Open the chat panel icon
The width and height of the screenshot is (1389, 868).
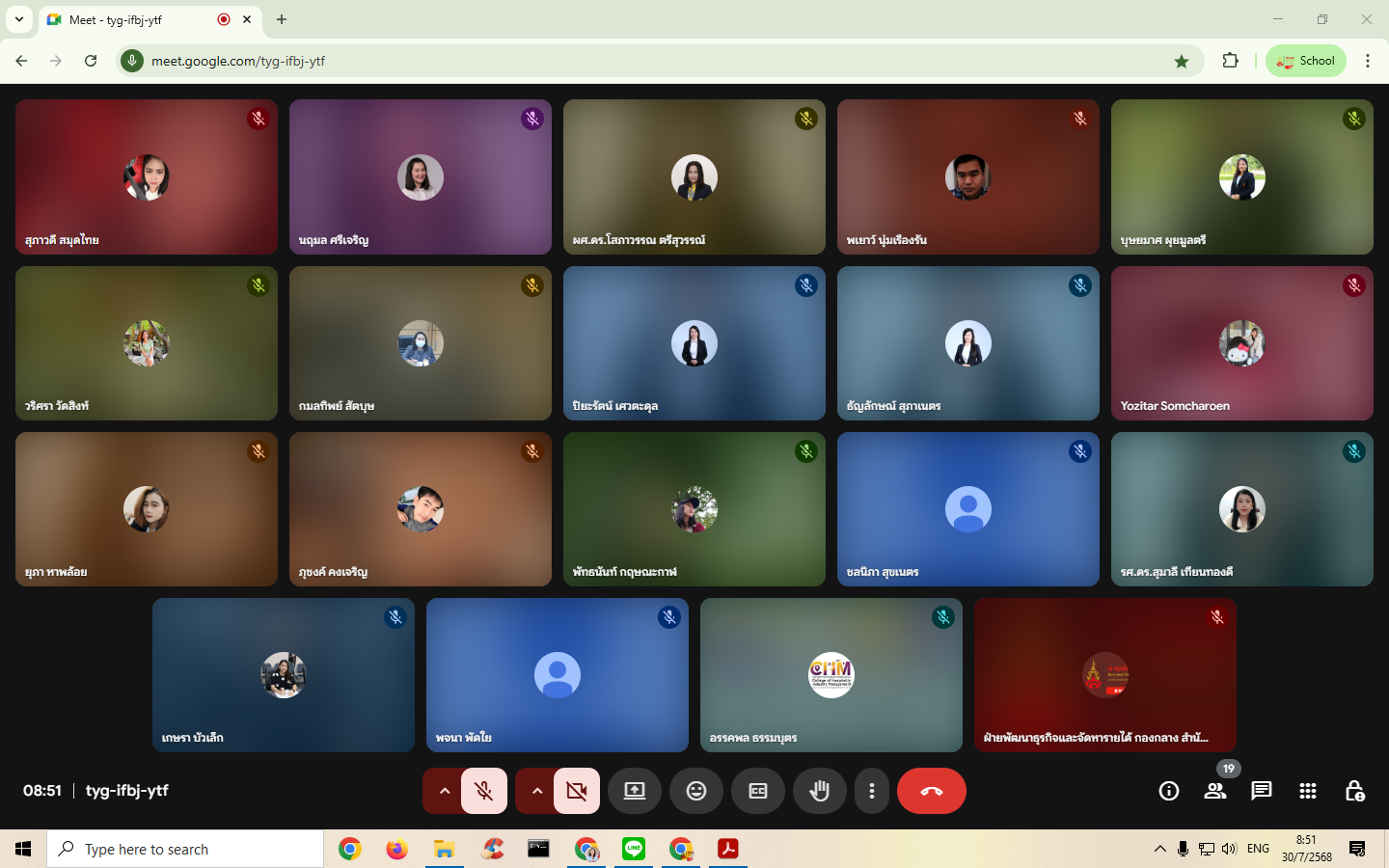1261,791
